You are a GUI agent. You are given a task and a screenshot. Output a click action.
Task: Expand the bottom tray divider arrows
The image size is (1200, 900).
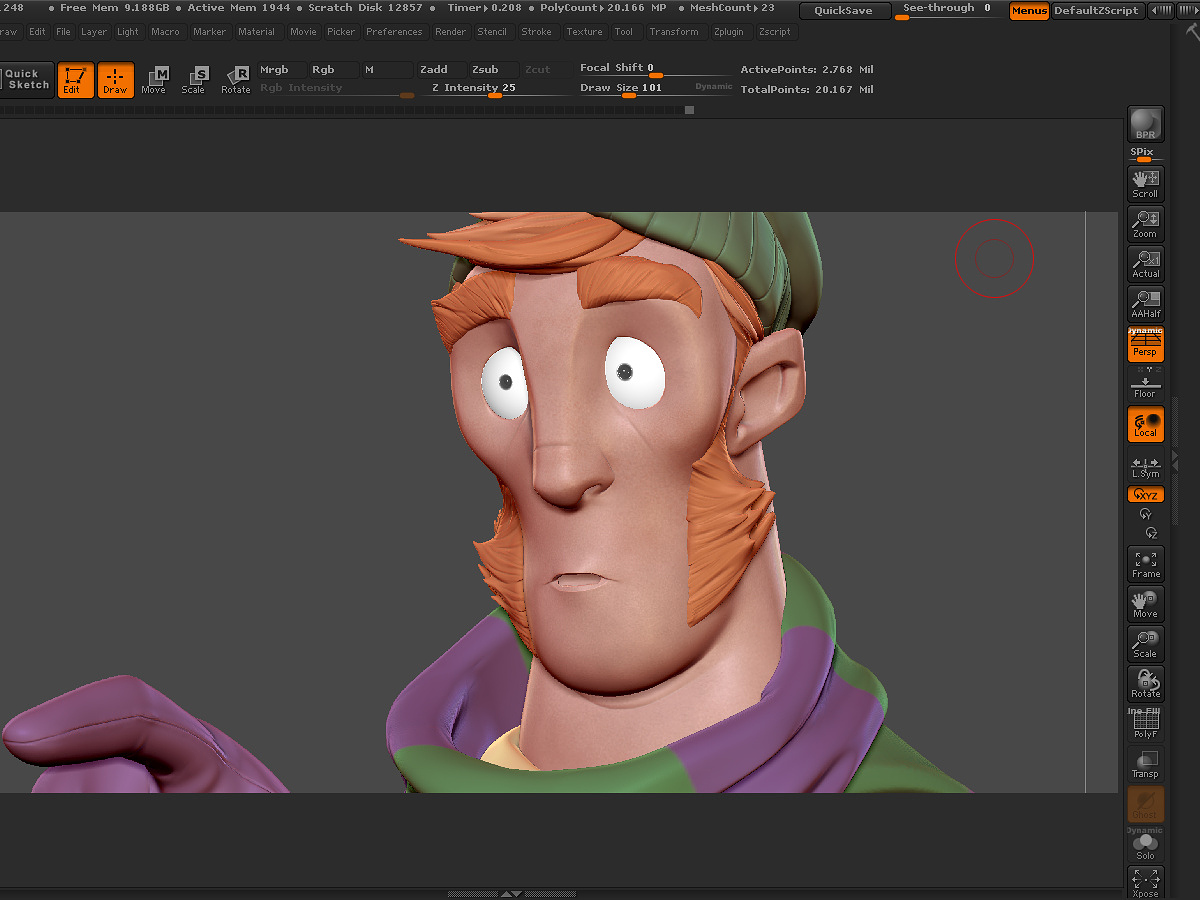pyautogui.click(x=511, y=894)
